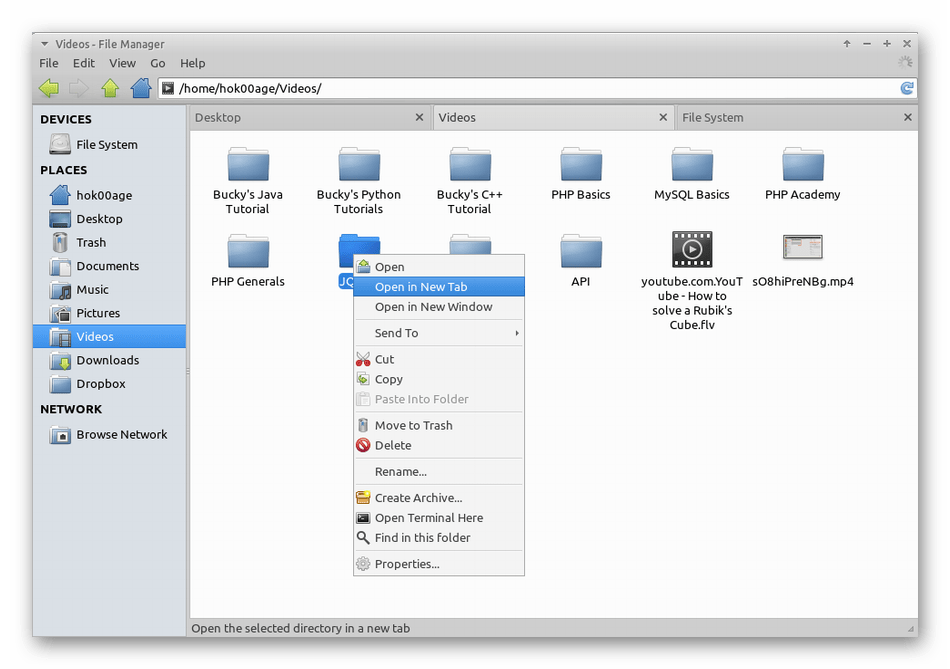Select Browse Network in the sidebar
950x669 pixels.
pyautogui.click(x=121, y=435)
